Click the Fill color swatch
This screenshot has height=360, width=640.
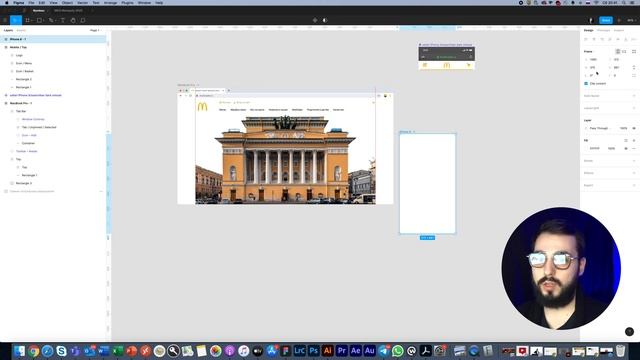click(x=586, y=148)
